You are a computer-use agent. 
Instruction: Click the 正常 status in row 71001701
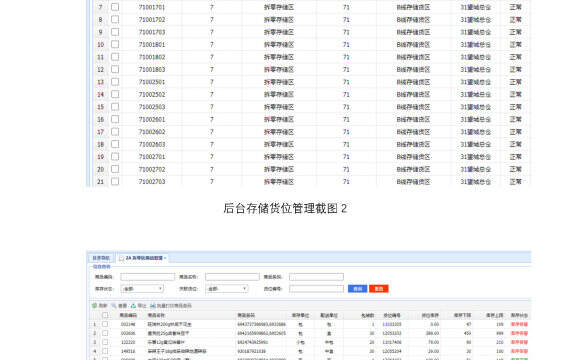click(x=515, y=7)
